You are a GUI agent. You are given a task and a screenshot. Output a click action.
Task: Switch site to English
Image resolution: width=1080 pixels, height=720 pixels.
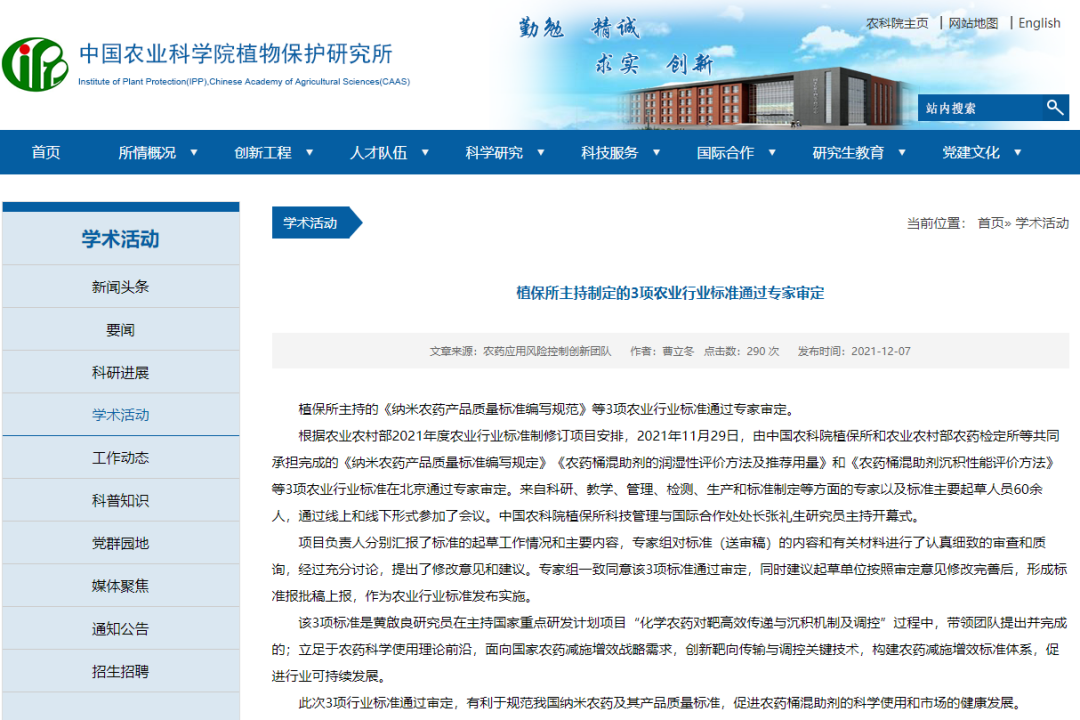click(x=1039, y=23)
